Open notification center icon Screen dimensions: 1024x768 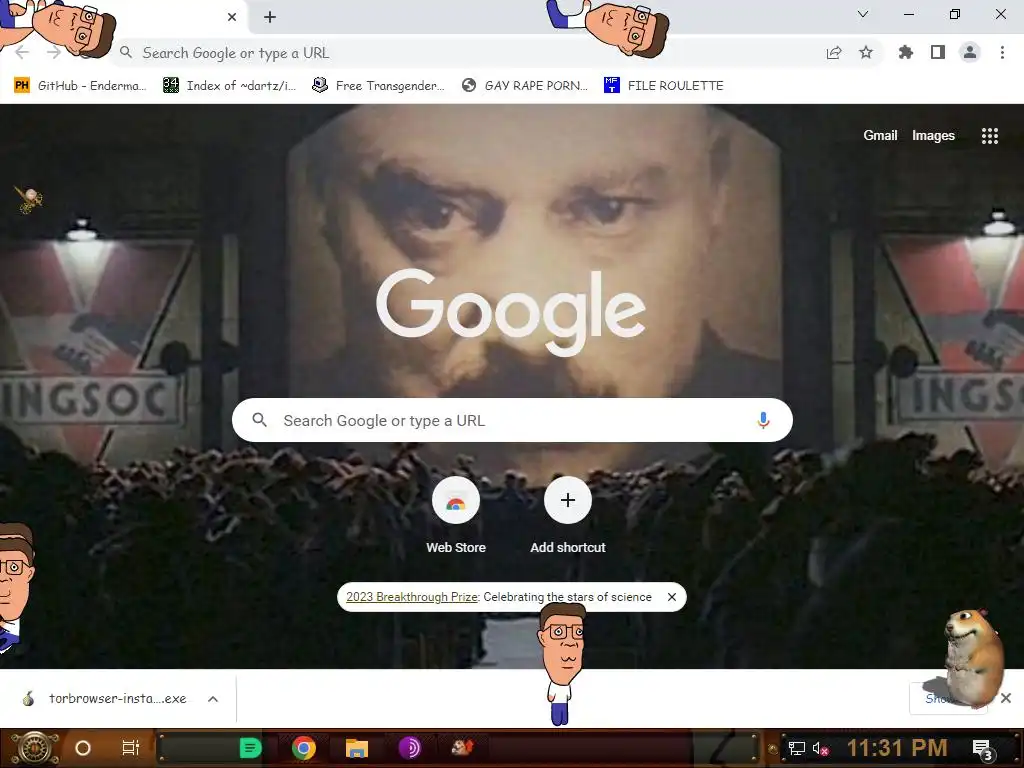coord(984,749)
